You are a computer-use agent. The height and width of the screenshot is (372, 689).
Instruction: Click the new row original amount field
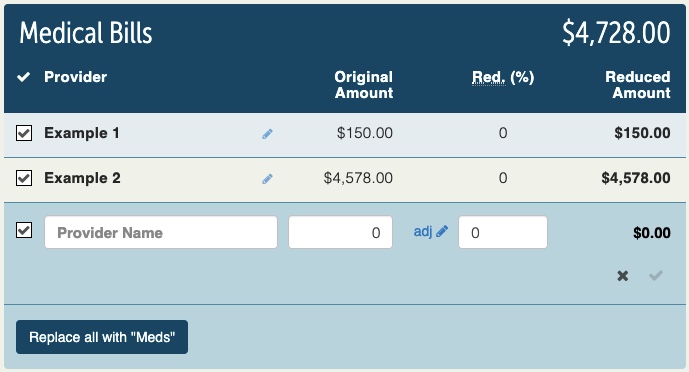tap(340, 232)
